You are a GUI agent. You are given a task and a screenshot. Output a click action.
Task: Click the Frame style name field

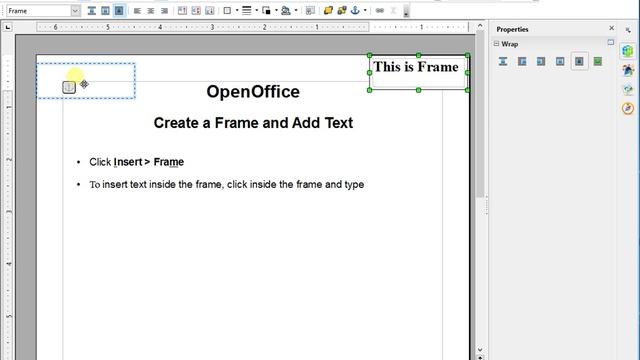(x=38, y=11)
